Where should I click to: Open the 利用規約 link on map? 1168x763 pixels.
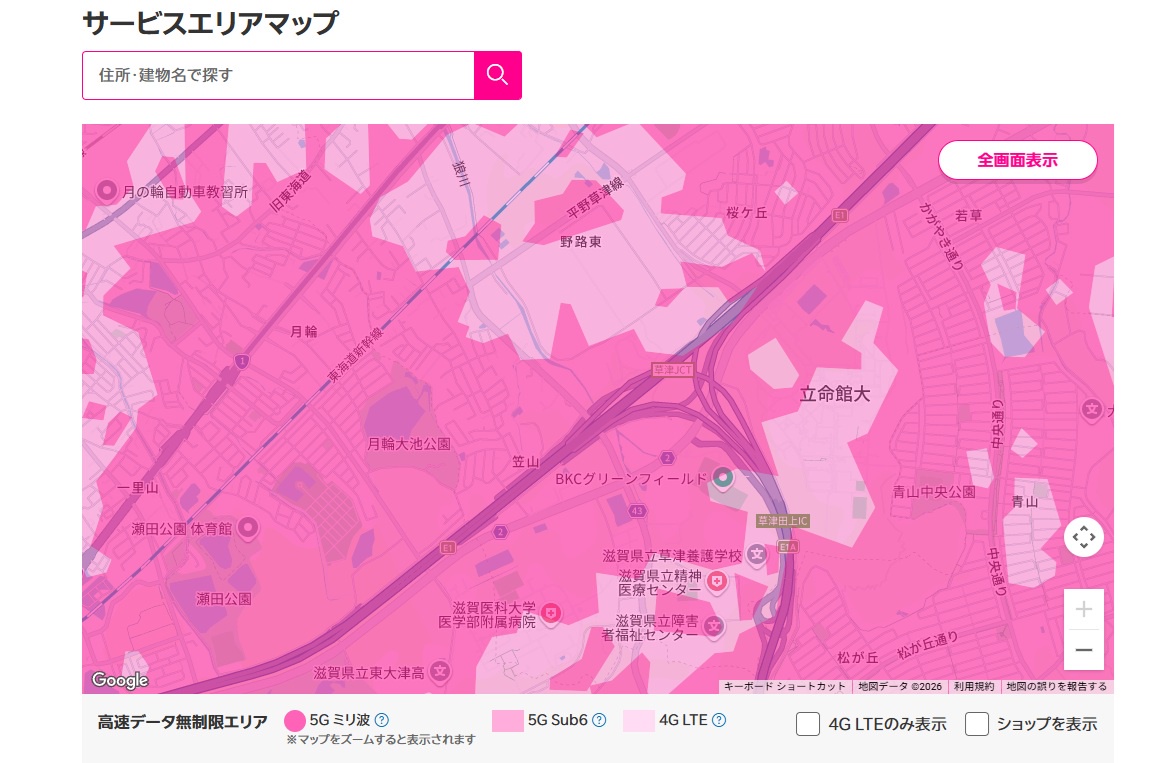click(x=973, y=687)
